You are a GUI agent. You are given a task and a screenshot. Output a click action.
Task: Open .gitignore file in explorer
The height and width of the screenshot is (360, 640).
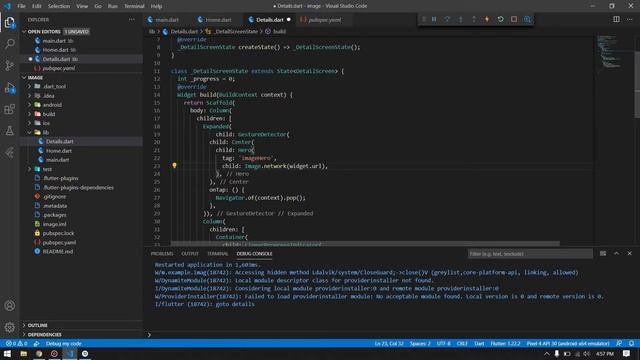click(54, 197)
